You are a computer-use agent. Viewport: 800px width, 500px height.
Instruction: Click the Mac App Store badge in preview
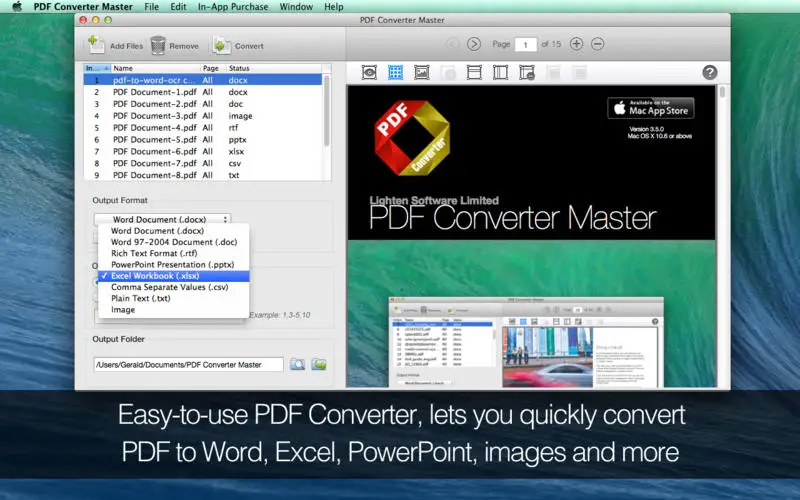(651, 108)
